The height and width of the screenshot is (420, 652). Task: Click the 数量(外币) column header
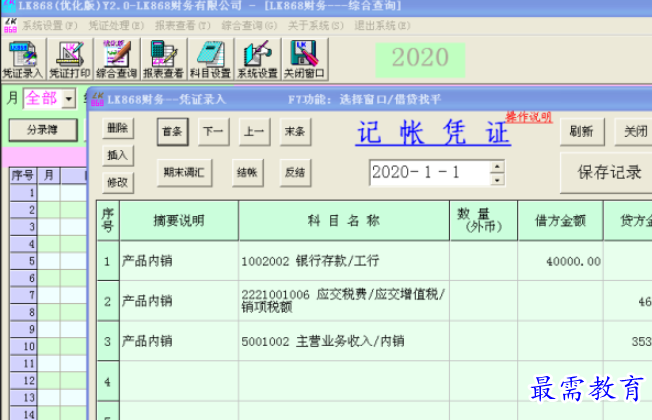(484, 221)
